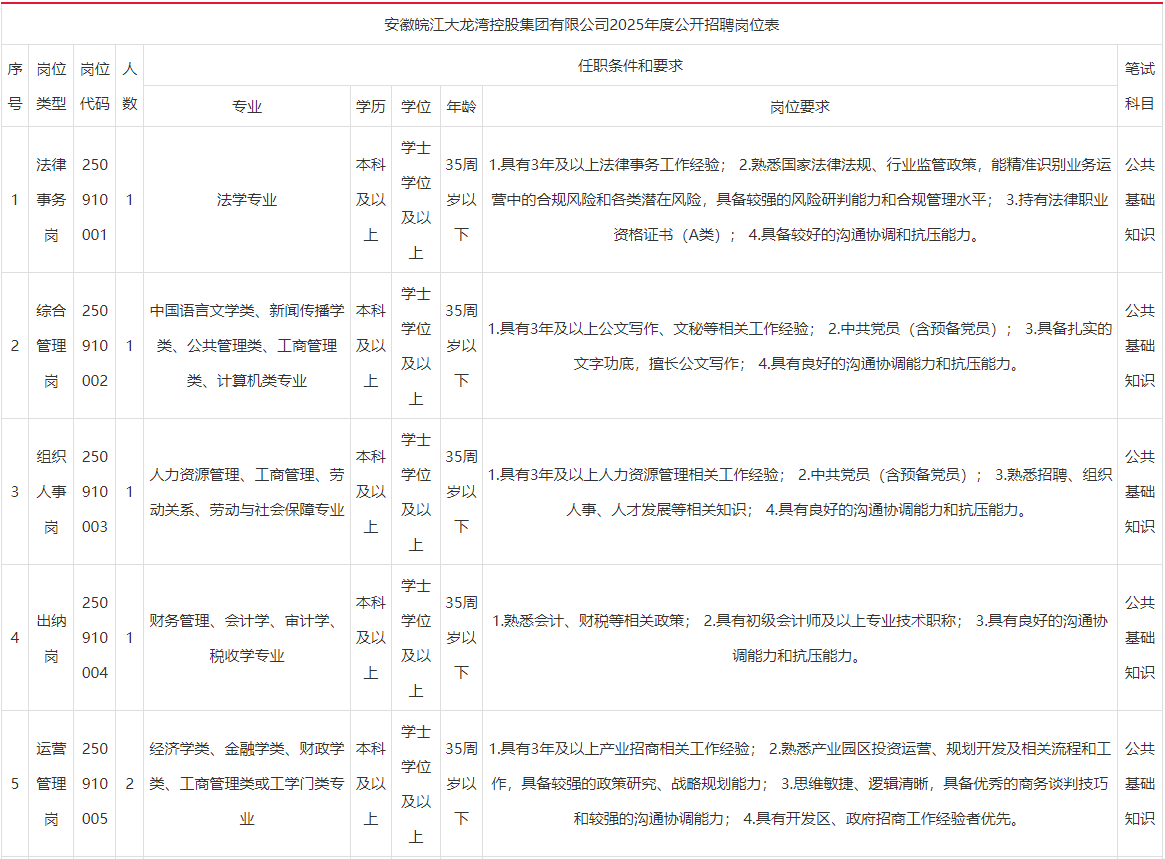Screen dimensions: 1165x859
Task: Select the 综合管理岗 position cell
Action: (x=51, y=346)
